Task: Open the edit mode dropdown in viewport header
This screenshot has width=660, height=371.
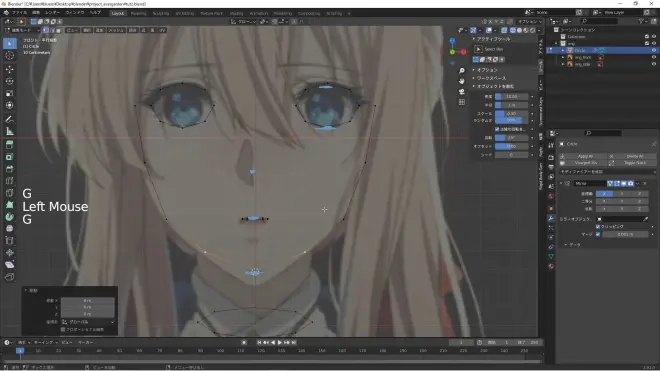Action: pos(22,30)
